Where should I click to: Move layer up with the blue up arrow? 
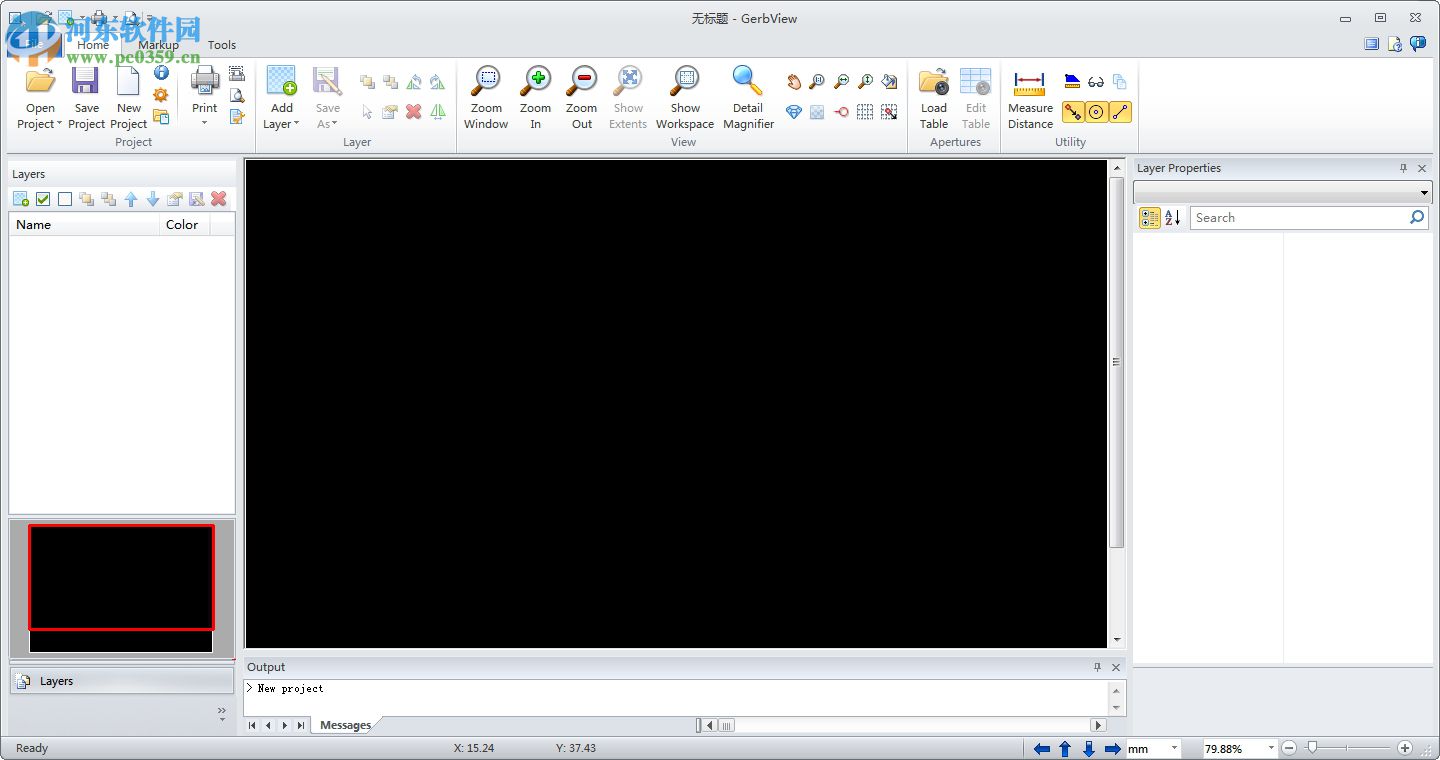131,199
